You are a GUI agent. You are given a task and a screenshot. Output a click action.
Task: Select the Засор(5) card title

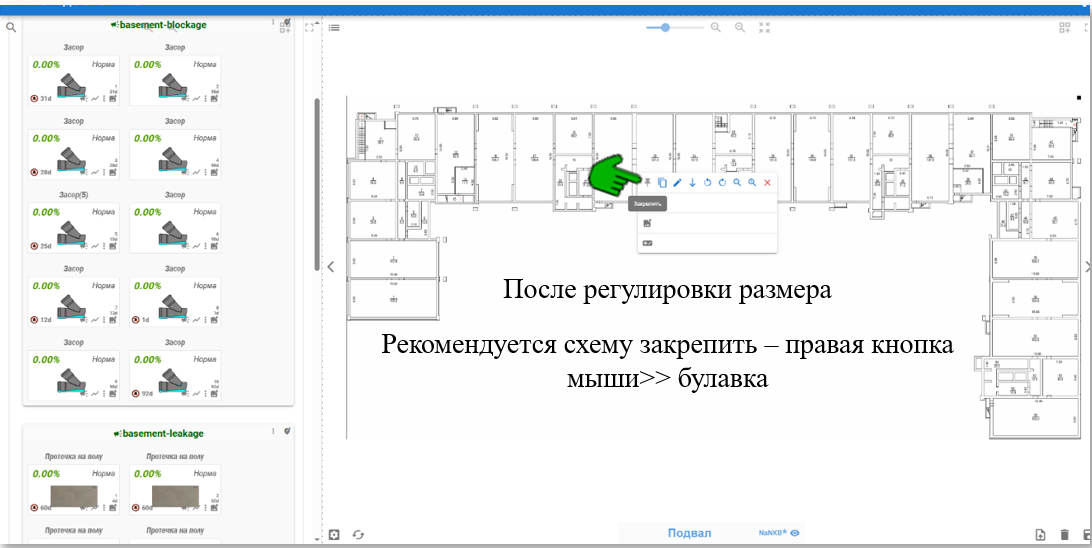(74, 195)
